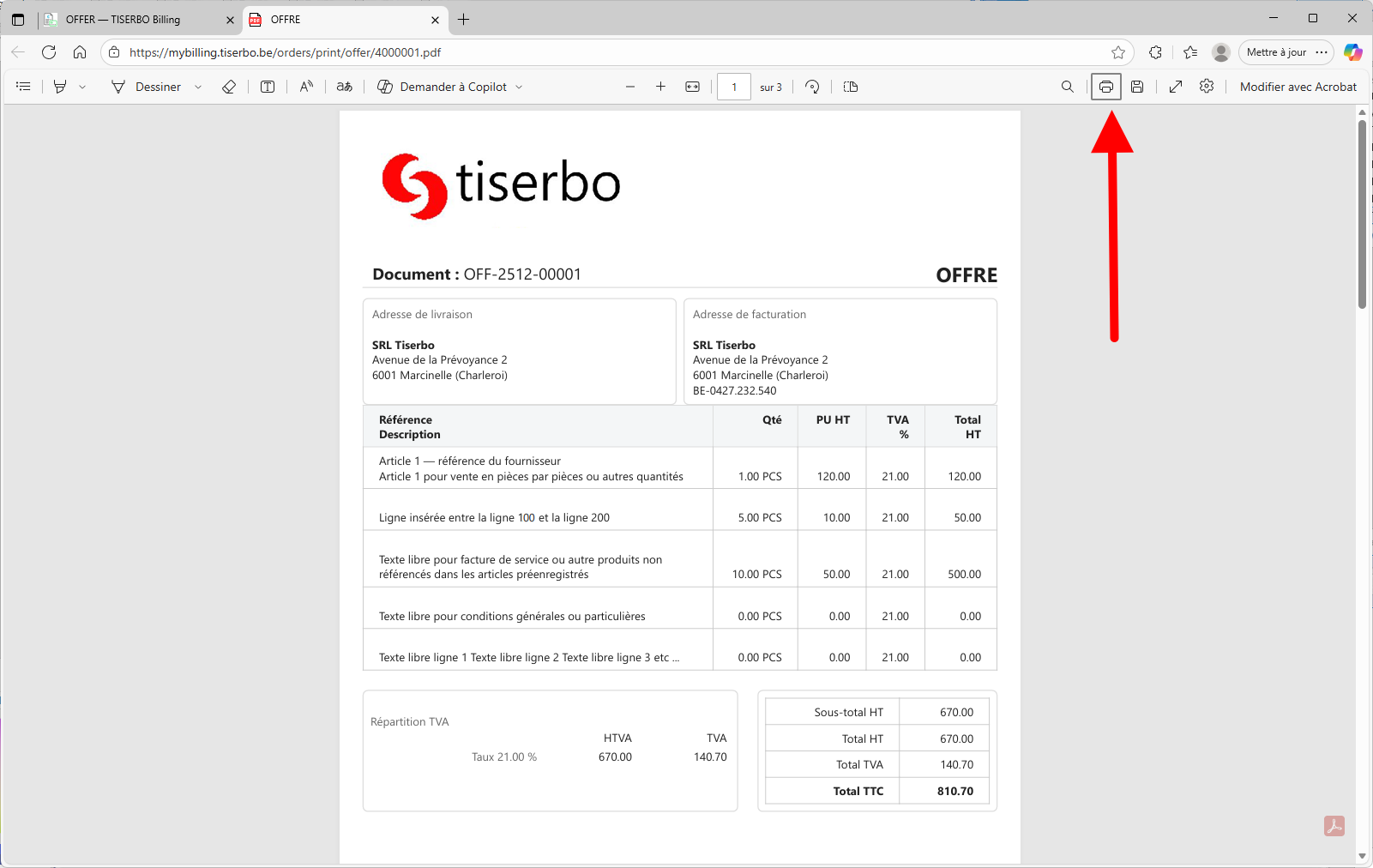
Task: Switch to two-page view layout
Action: [x=850, y=86]
